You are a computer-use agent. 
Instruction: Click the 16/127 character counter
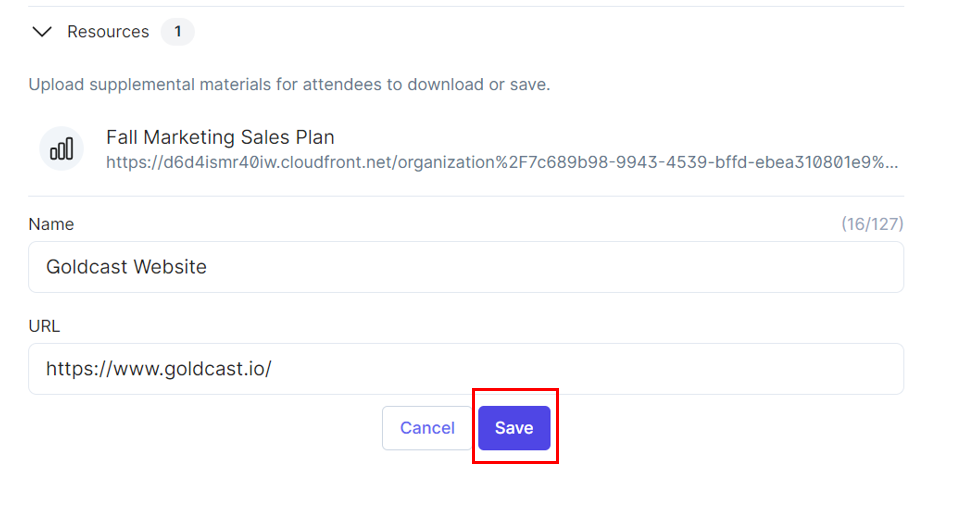(872, 224)
